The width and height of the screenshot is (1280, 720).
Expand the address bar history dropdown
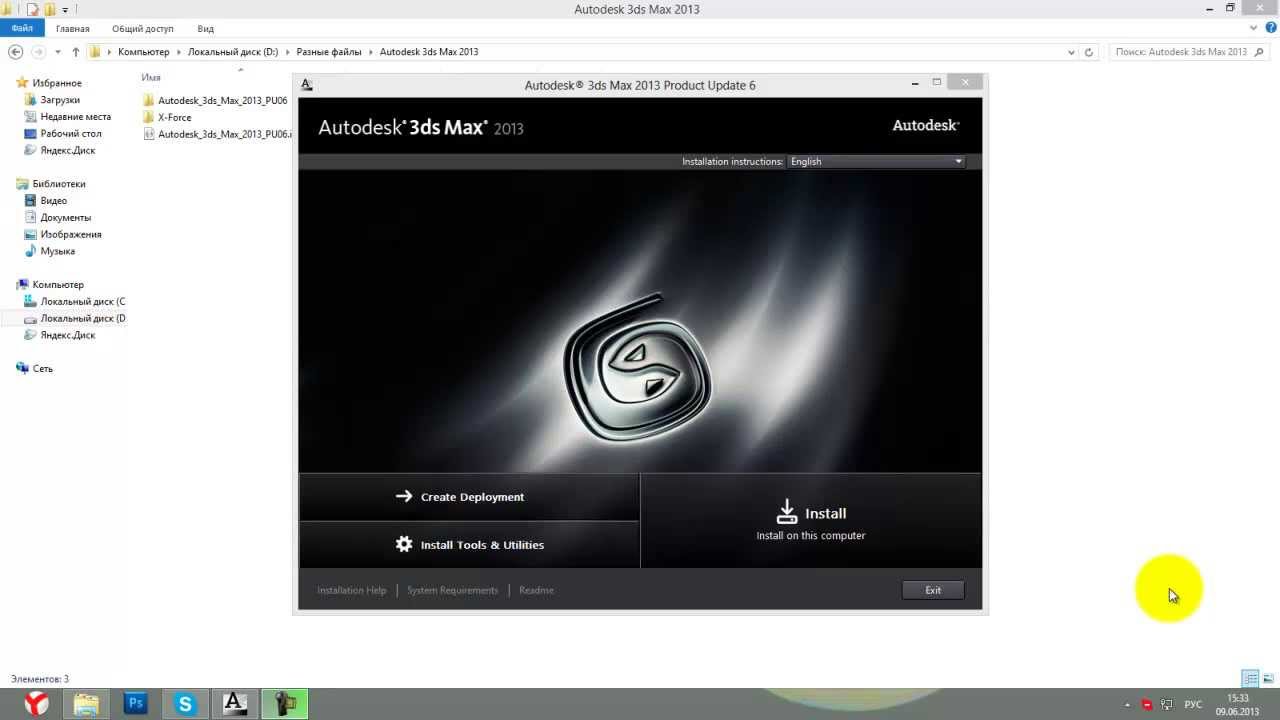[x=1072, y=52]
